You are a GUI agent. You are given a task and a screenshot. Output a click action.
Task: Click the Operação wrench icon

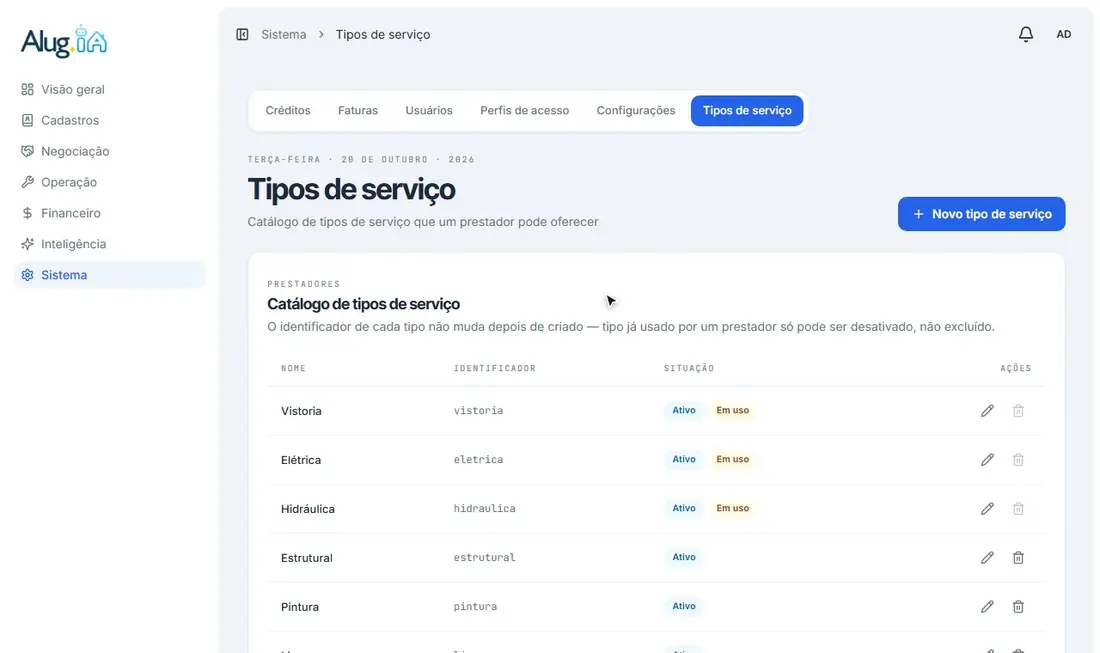[x=27, y=182]
